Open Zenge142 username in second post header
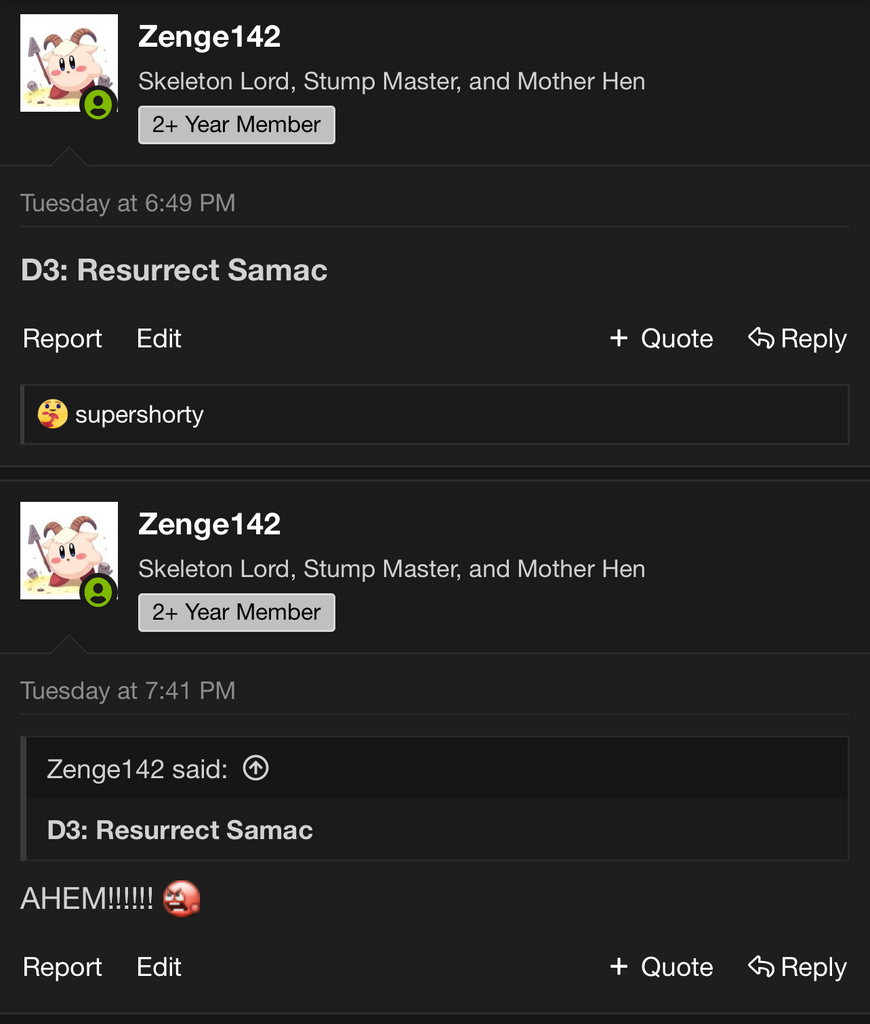870x1024 pixels. point(210,524)
